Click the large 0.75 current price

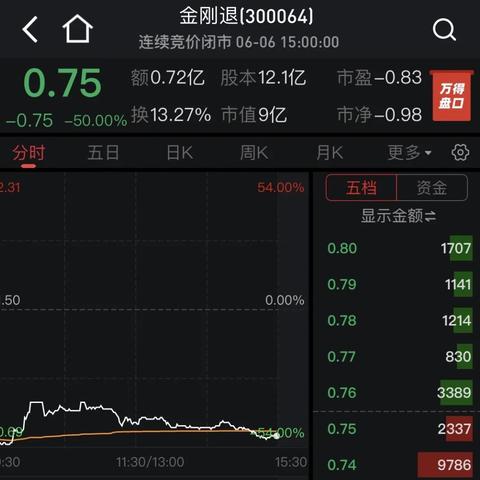point(62,83)
